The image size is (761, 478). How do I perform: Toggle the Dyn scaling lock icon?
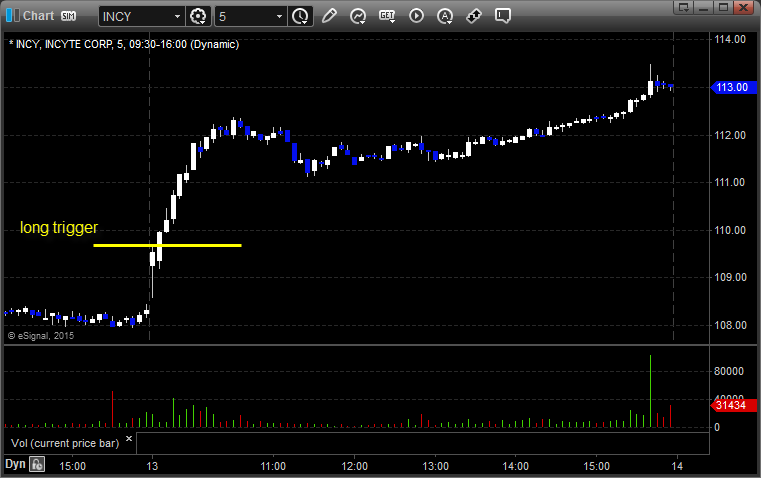pos(37,464)
